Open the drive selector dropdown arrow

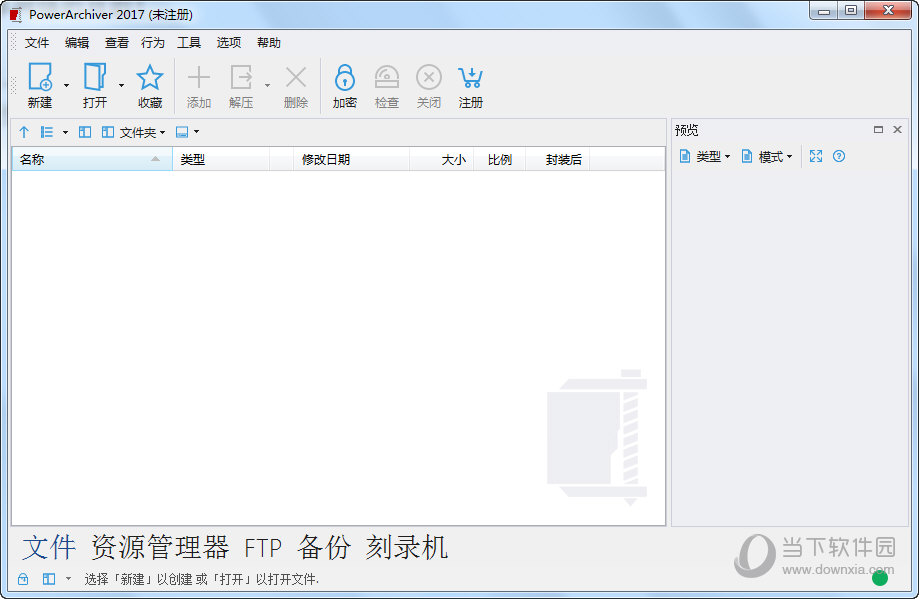click(x=196, y=132)
